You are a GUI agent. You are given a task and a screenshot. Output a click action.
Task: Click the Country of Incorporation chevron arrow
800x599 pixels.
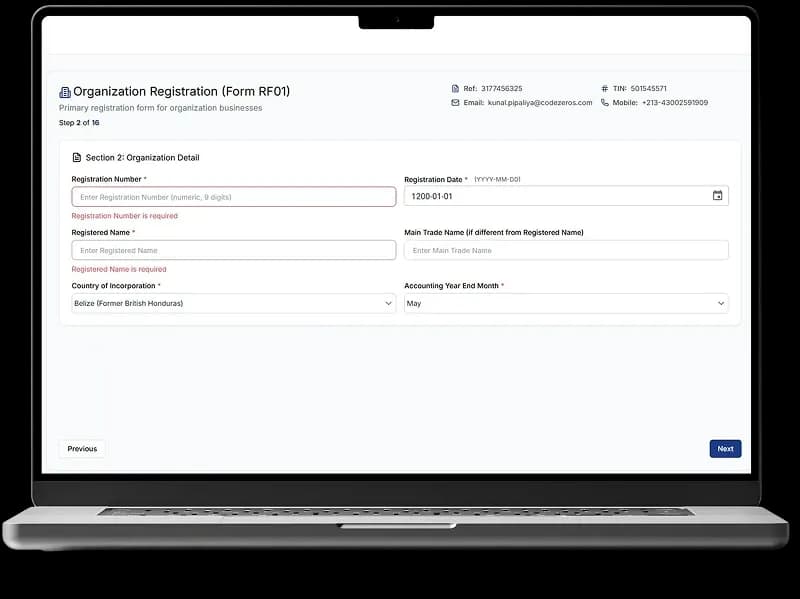[389, 303]
